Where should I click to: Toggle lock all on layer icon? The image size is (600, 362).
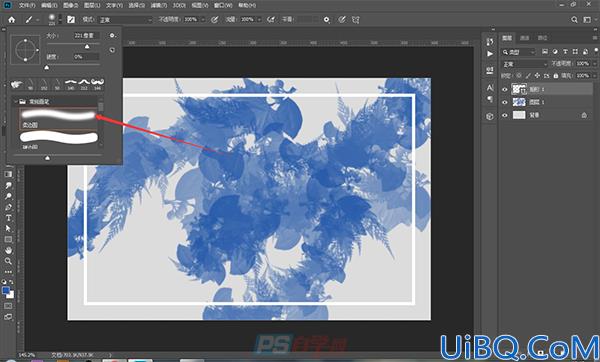tap(556, 76)
